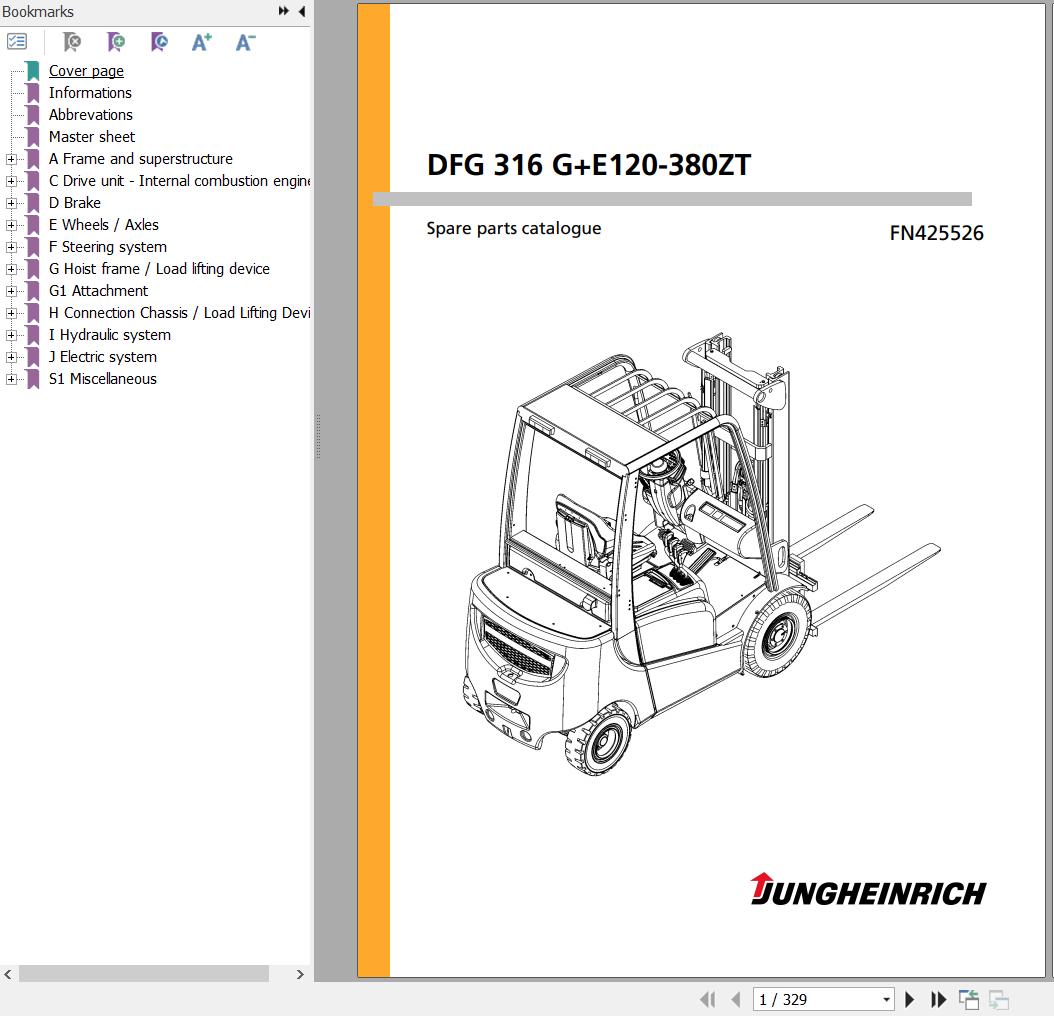
Task: Select G Hoist frame / Load lifting device
Action: 159,269
